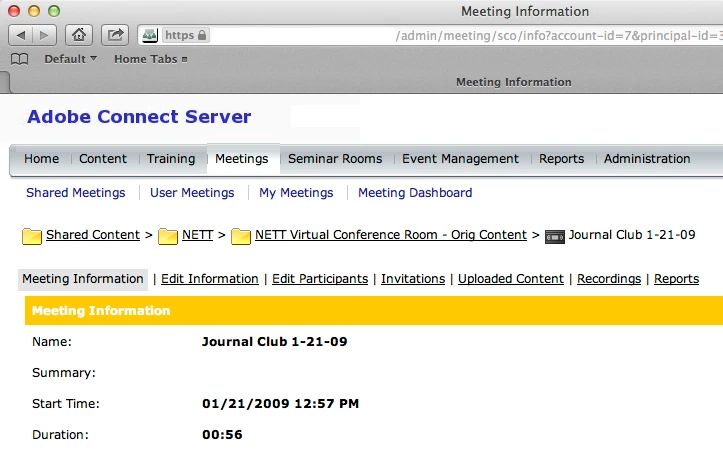The width and height of the screenshot is (723, 453).
Task: Select the Meetings navigation tab
Action: point(242,159)
